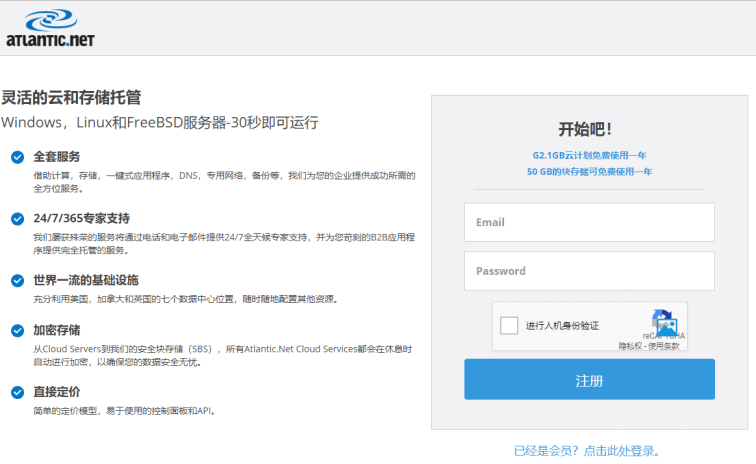Click the checkmark icon beside 直接定价
This screenshot has height=464, width=756.
click(17, 392)
